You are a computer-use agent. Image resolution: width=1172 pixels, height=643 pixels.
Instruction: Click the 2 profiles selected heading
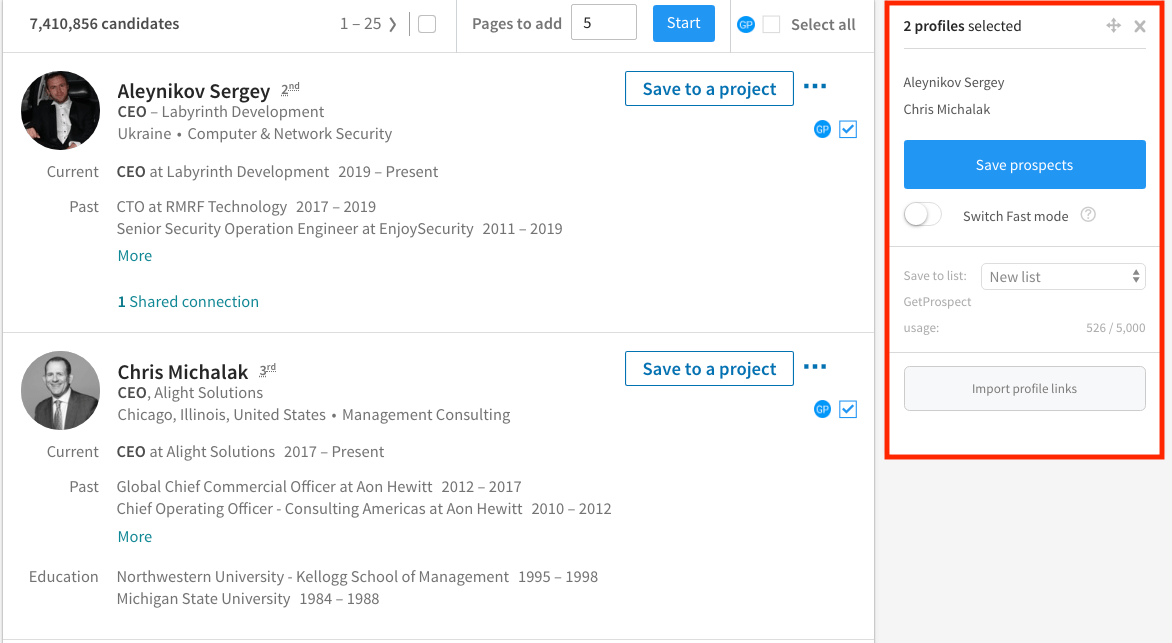(x=962, y=26)
